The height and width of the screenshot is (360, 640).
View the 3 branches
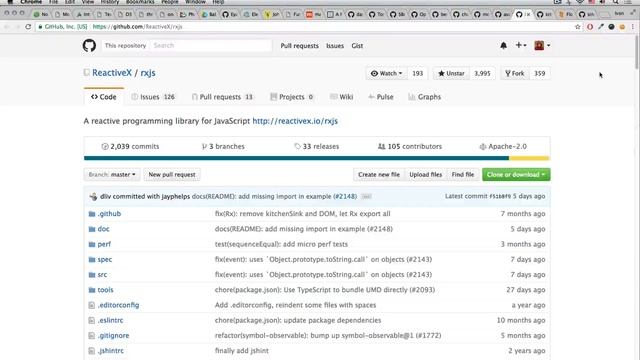pos(223,146)
